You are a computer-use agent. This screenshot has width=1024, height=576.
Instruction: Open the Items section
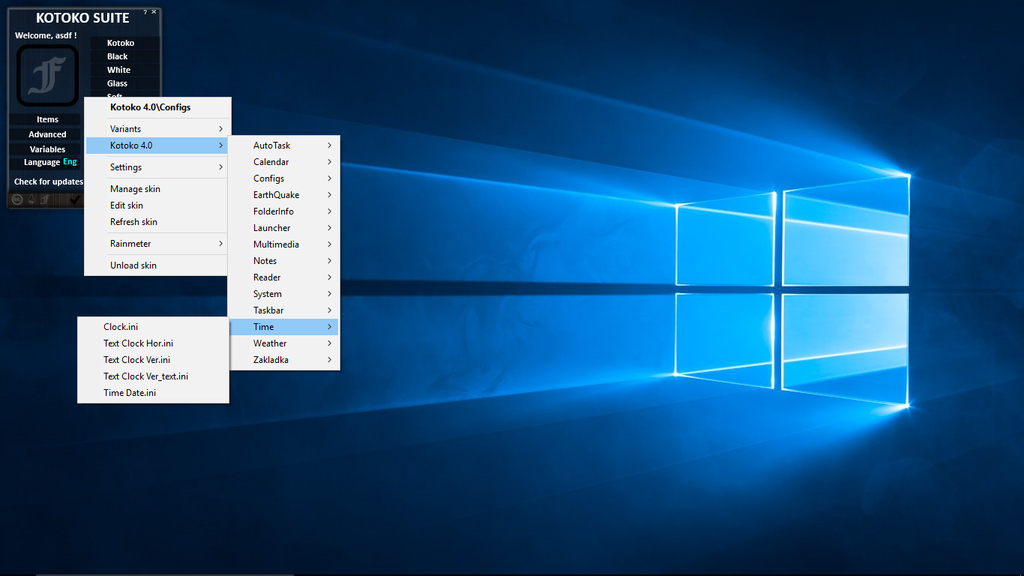[47, 120]
